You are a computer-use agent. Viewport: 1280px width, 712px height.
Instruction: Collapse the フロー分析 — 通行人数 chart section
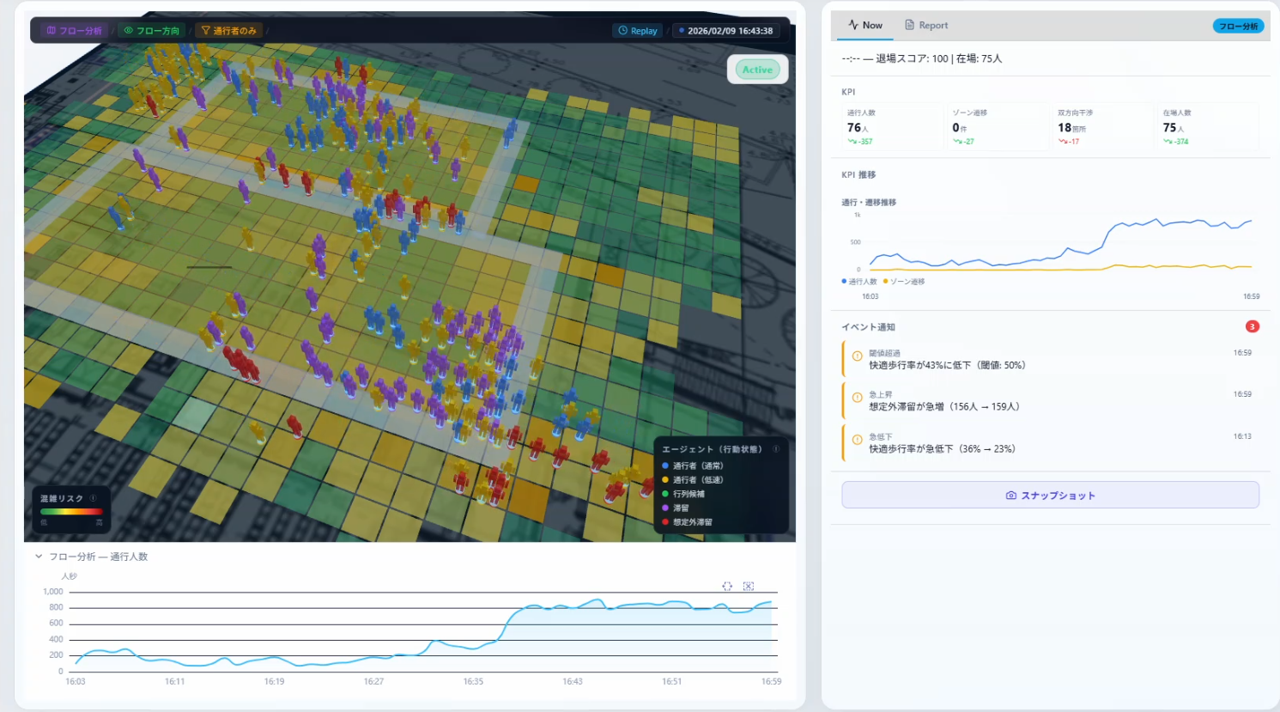point(39,557)
